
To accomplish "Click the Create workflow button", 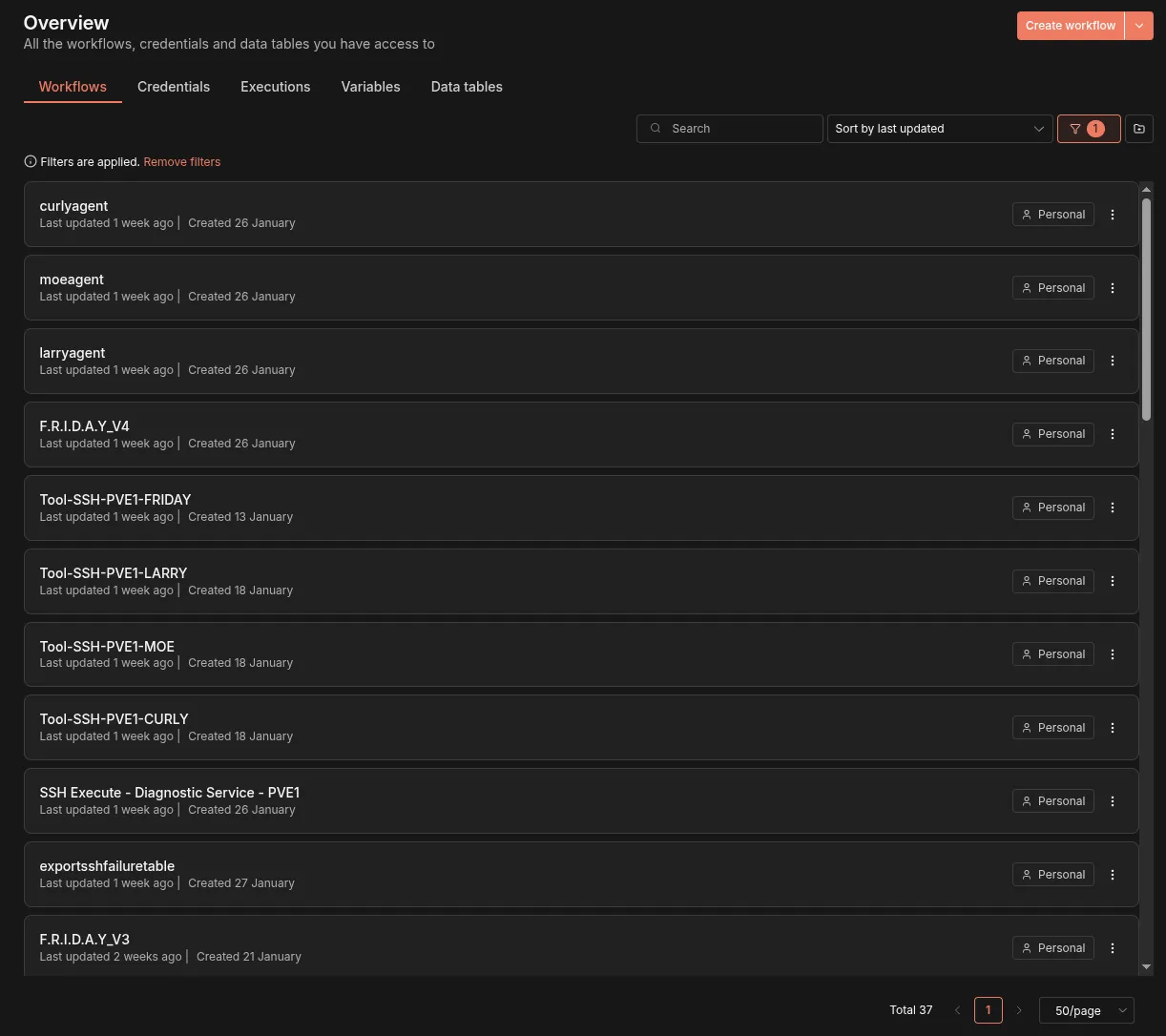I will tap(1070, 25).
